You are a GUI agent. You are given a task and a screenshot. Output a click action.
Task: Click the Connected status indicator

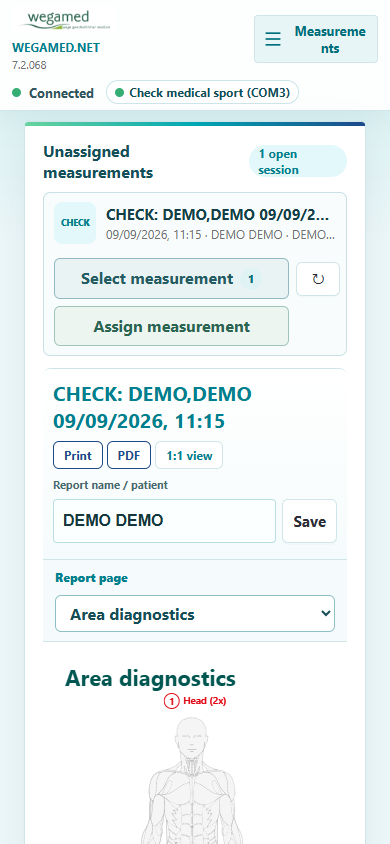[x=53, y=93]
